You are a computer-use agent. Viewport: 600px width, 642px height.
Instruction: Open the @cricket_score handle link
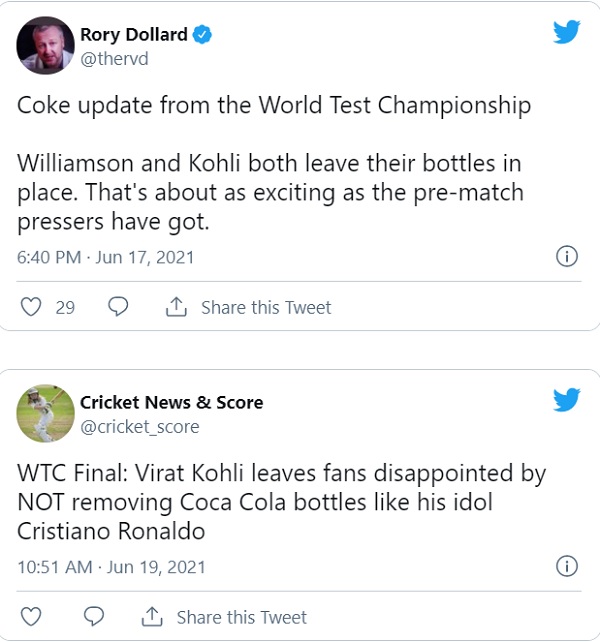tap(139, 427)
